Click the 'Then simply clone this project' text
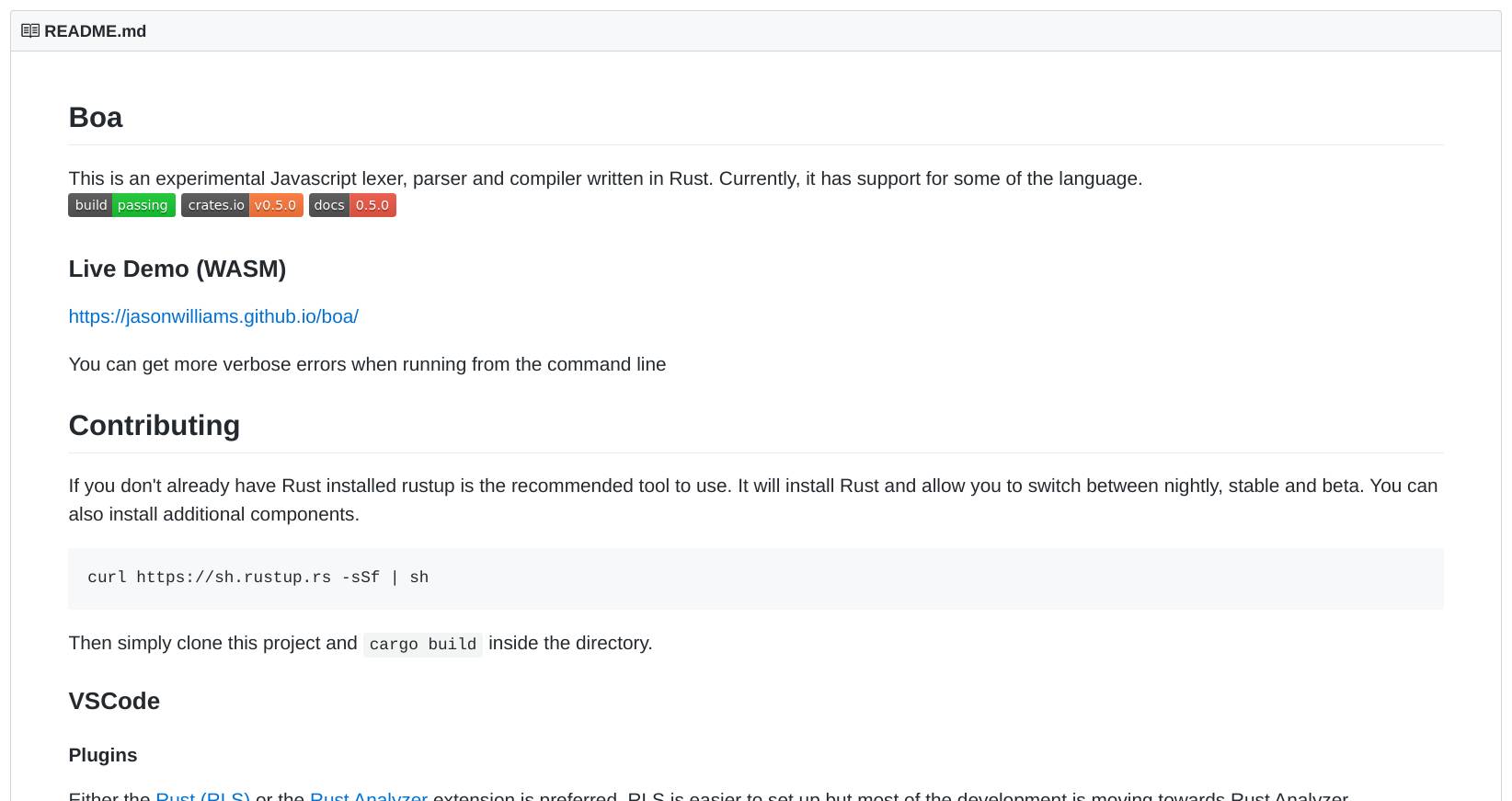The height and width of the screenshot is (801, 1512). pos(212,643)
